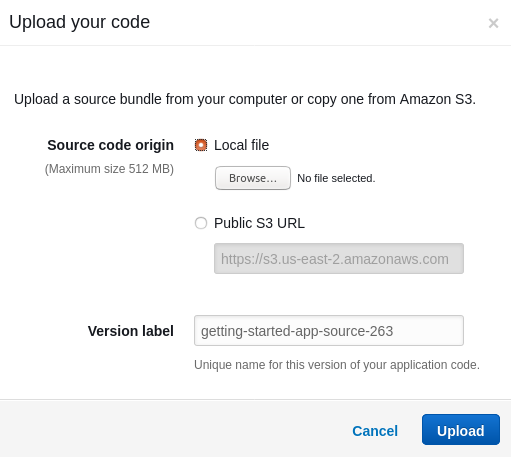Viewport: 511px width, 457px height.
Task: Click the "No file selected." text
Action: click(x=336, y=178)
